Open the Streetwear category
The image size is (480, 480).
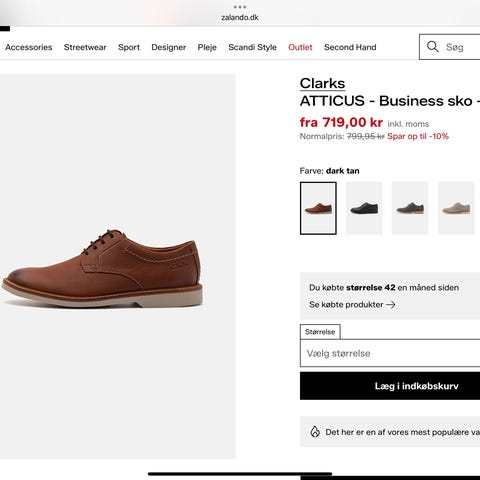(x=85, y=47)
